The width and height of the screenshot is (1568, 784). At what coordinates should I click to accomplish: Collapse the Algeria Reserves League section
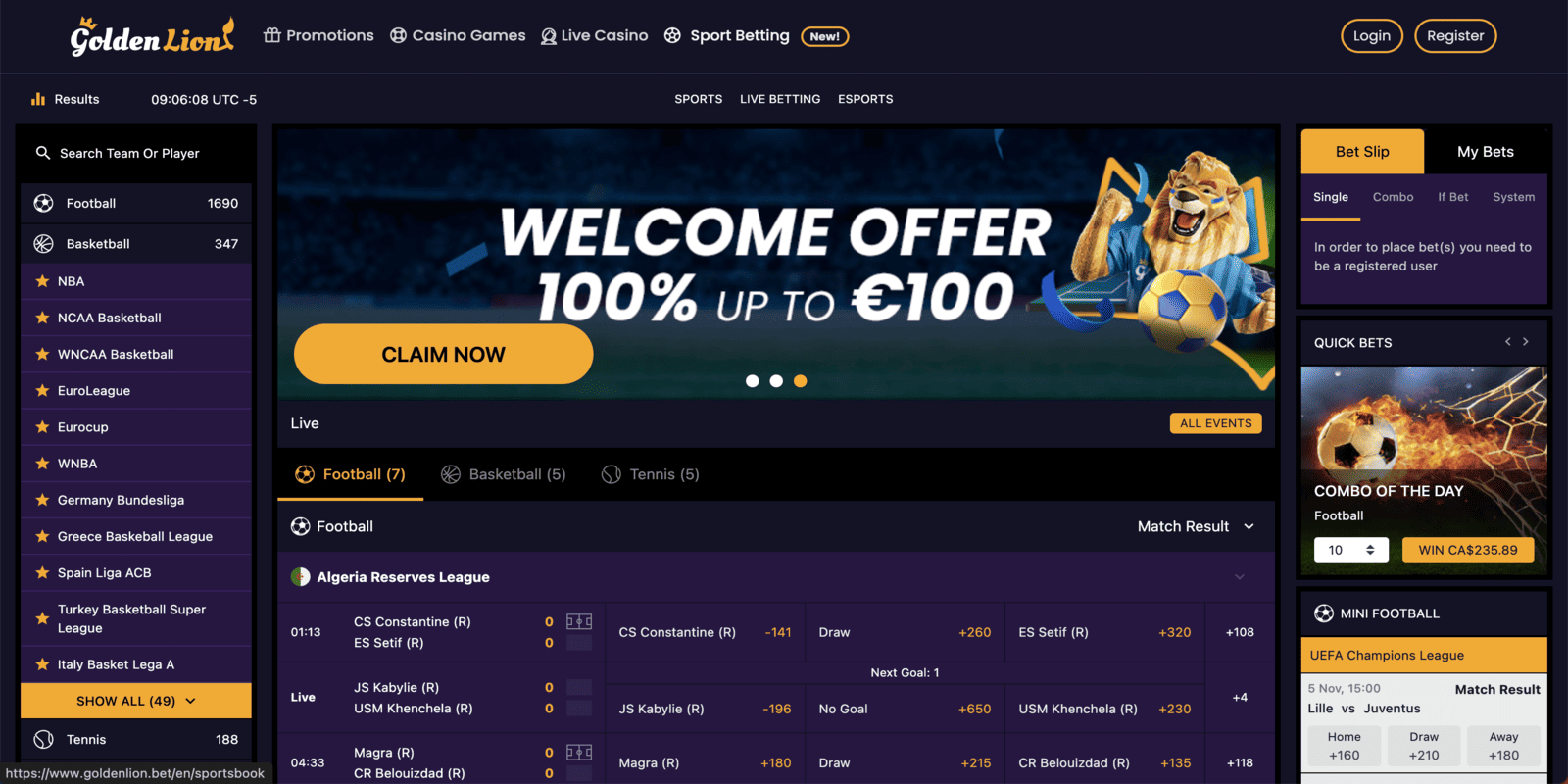point(1240,577)
